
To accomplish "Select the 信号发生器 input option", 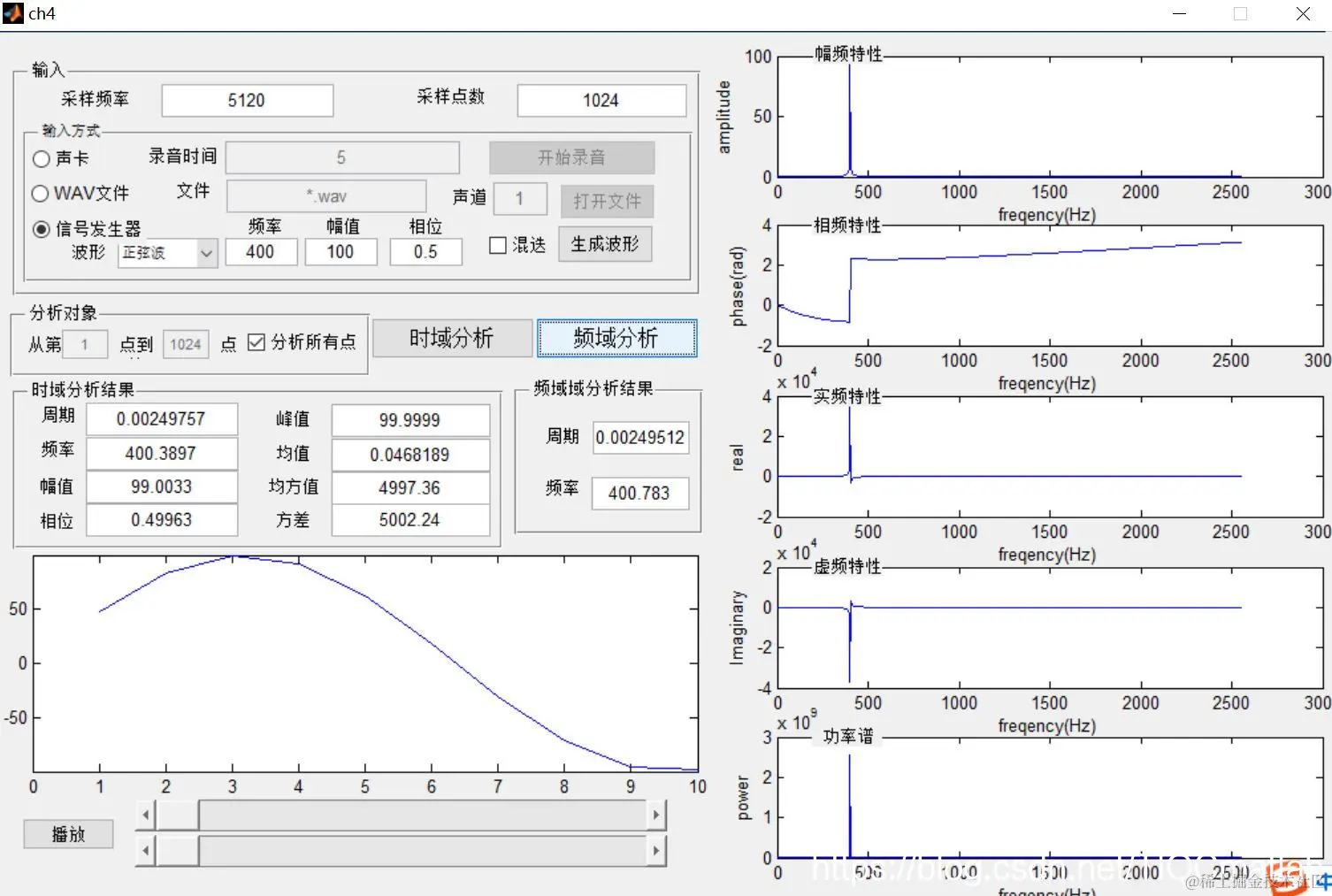I will (x=41, y=228).
